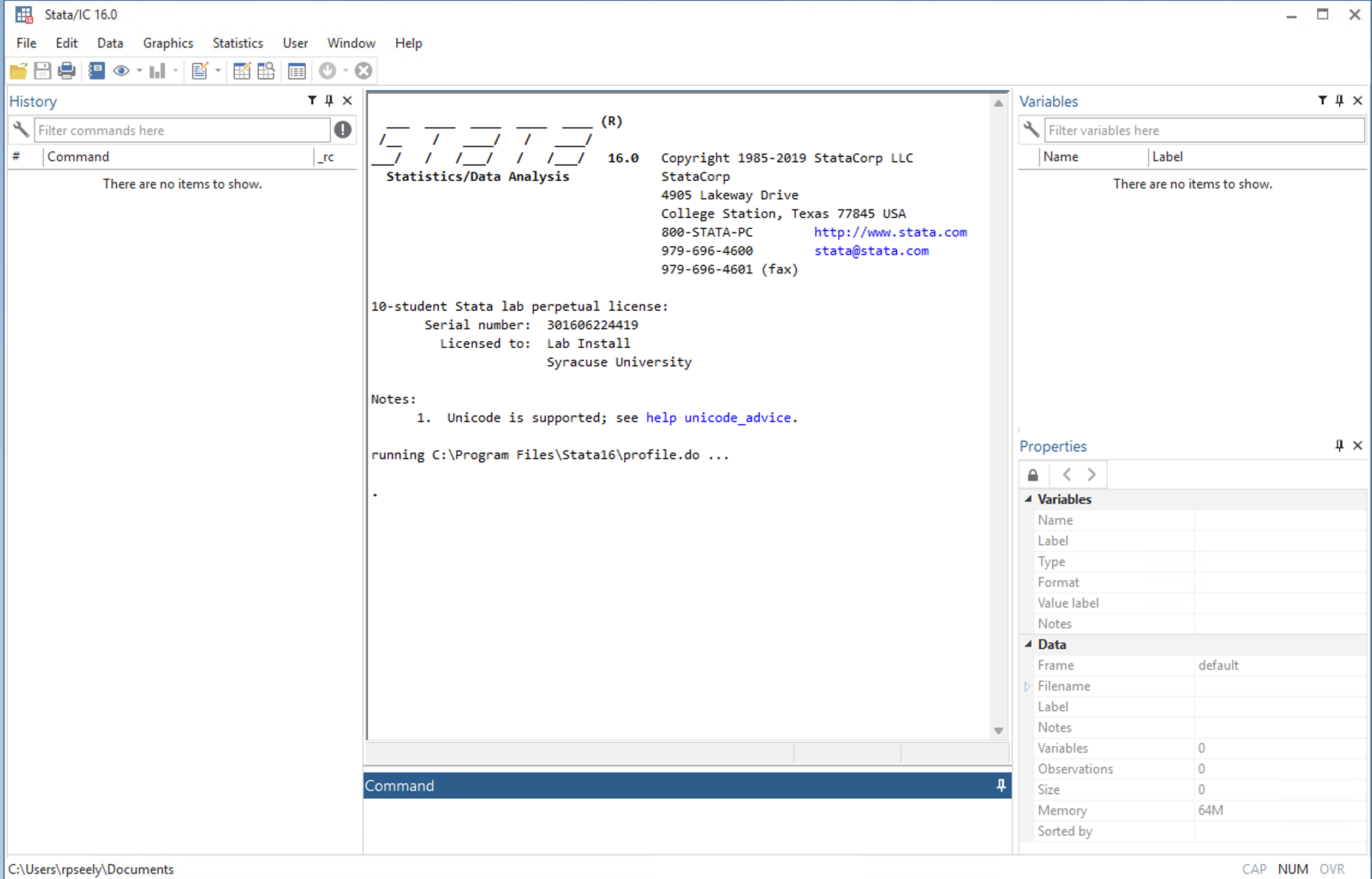This screenshot has width=1372, height=879.
Task: Open the Help menu
Action: [408, 43]
